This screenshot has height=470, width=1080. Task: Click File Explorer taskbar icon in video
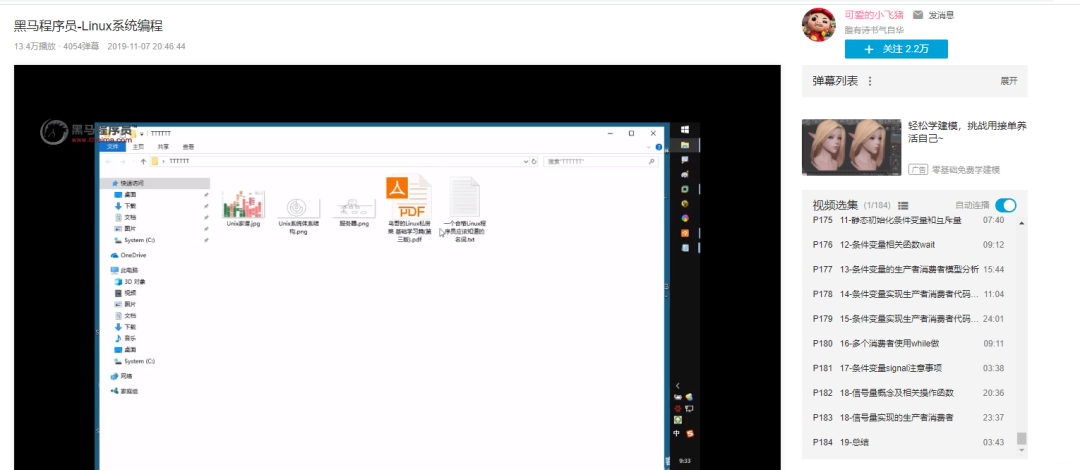[685, 145]
